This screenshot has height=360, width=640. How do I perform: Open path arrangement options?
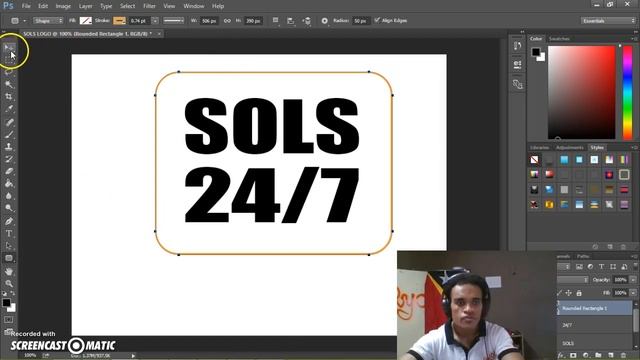307,20
